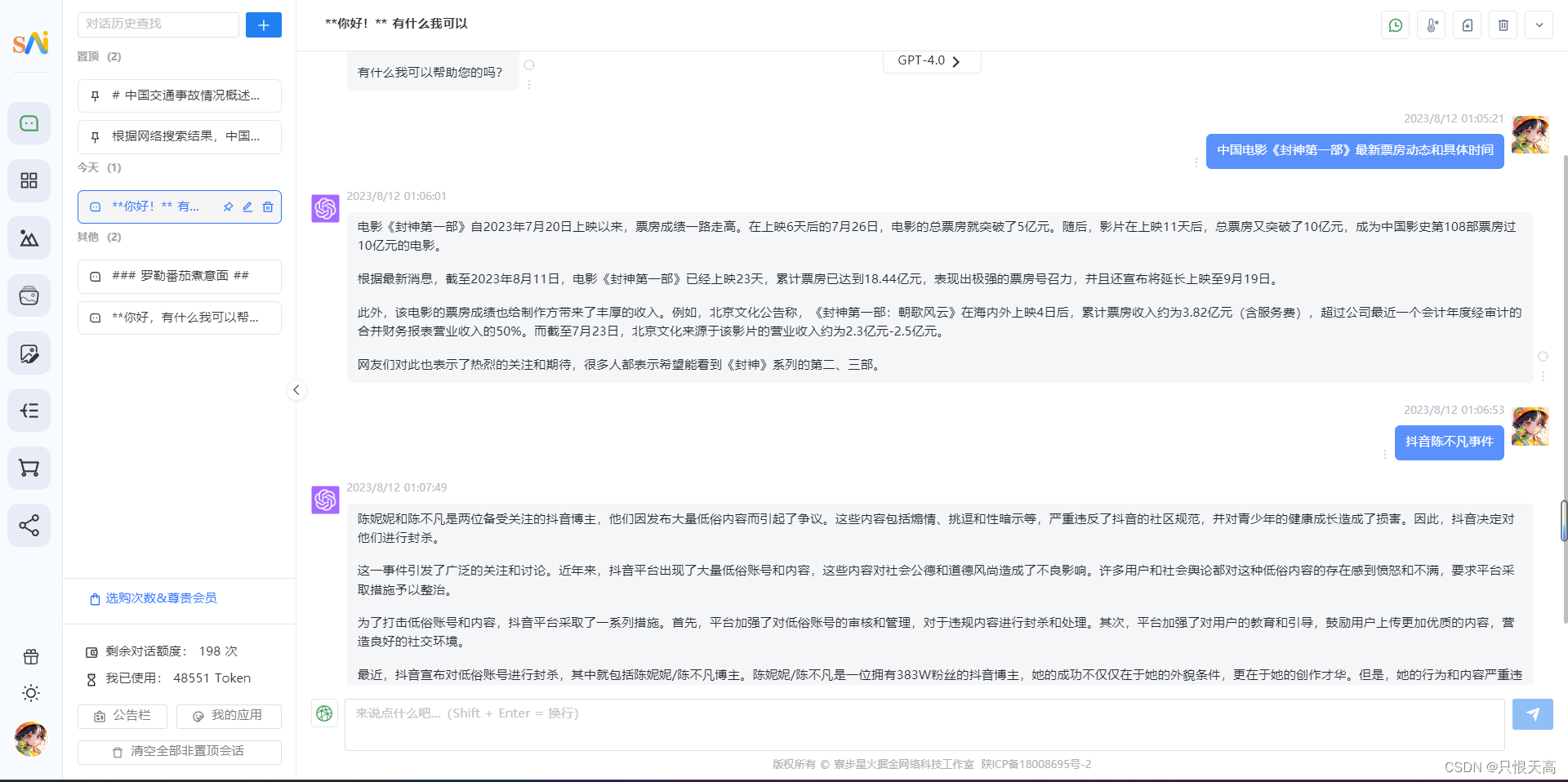Click the message input text box
Screen dimensions: 1568x782
(924, 724)
